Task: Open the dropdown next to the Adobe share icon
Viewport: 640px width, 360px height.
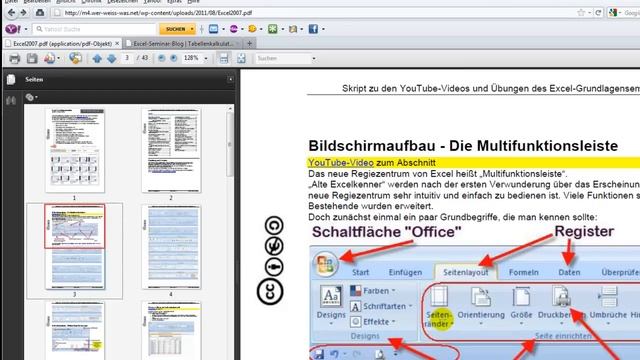Action: coord(59,58)
